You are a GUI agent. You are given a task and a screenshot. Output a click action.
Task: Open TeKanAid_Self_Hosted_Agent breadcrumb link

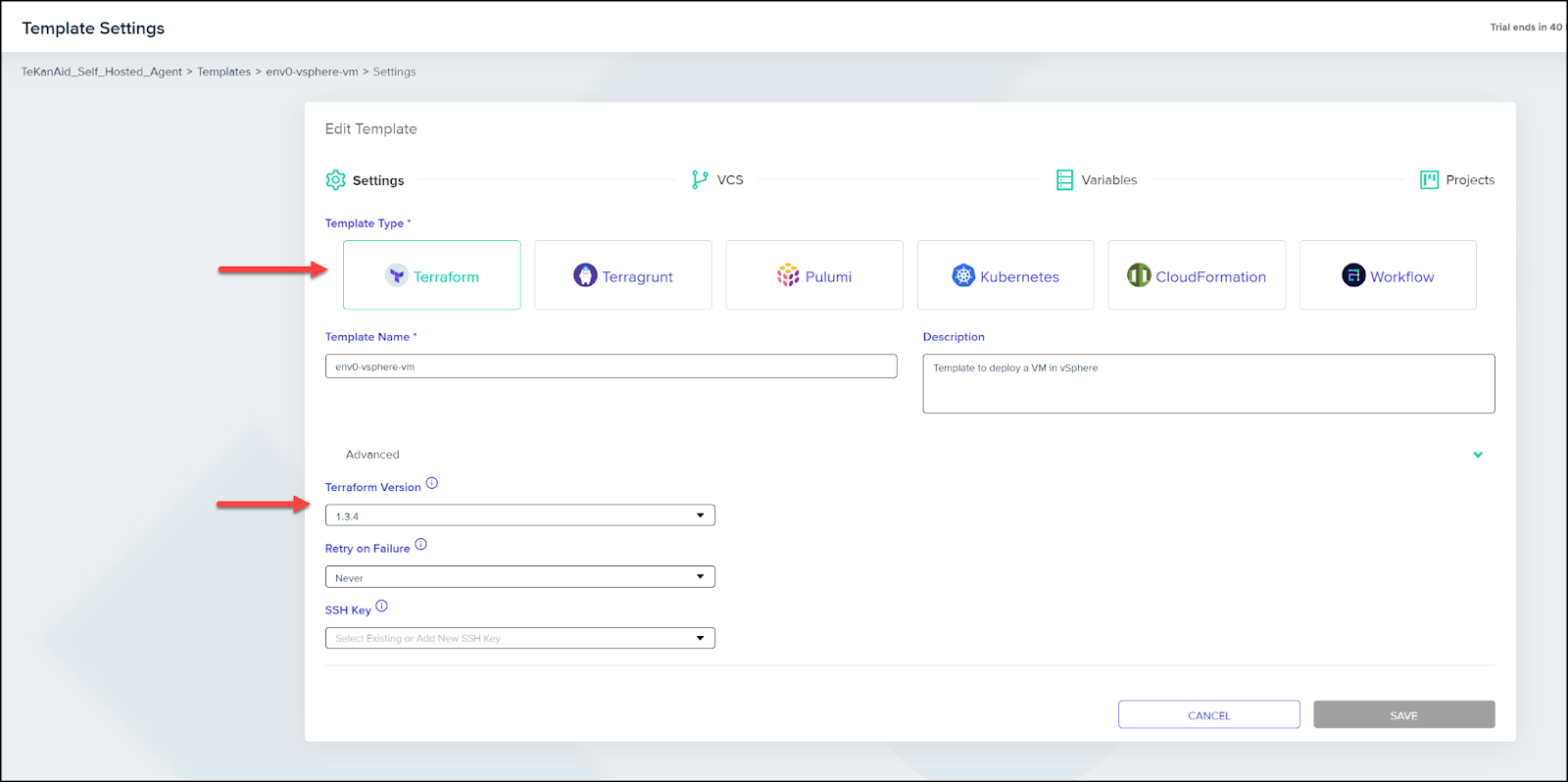pyautogui.click(x=102, y=72)
